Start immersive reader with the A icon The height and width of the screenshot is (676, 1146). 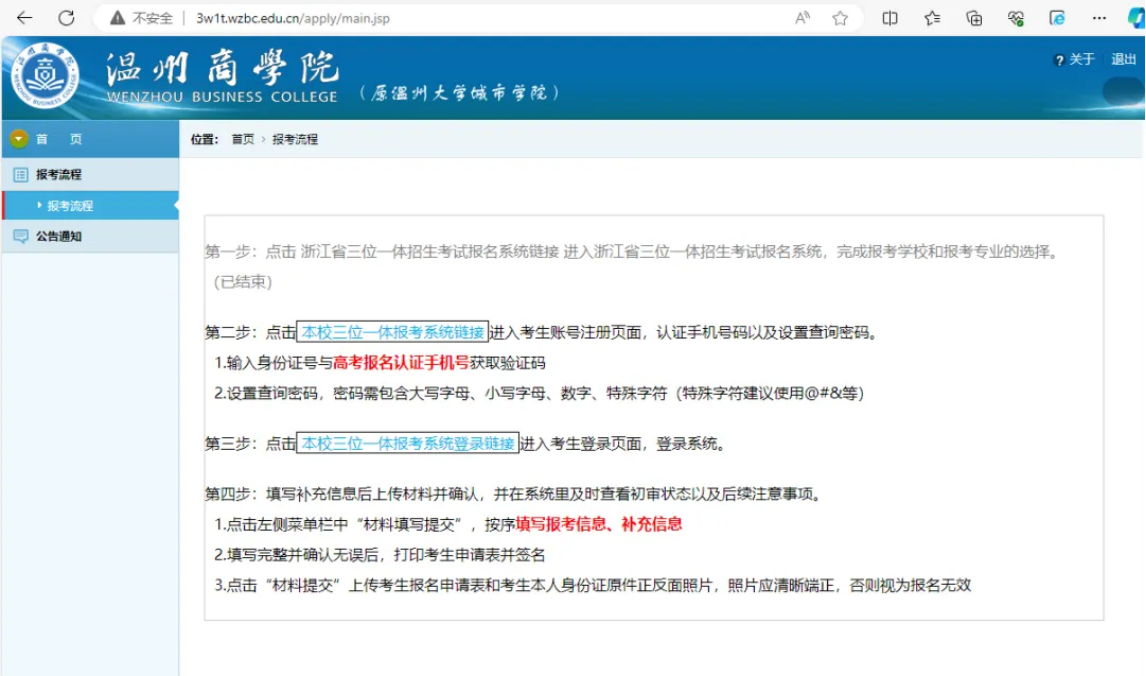click(802, 18)
